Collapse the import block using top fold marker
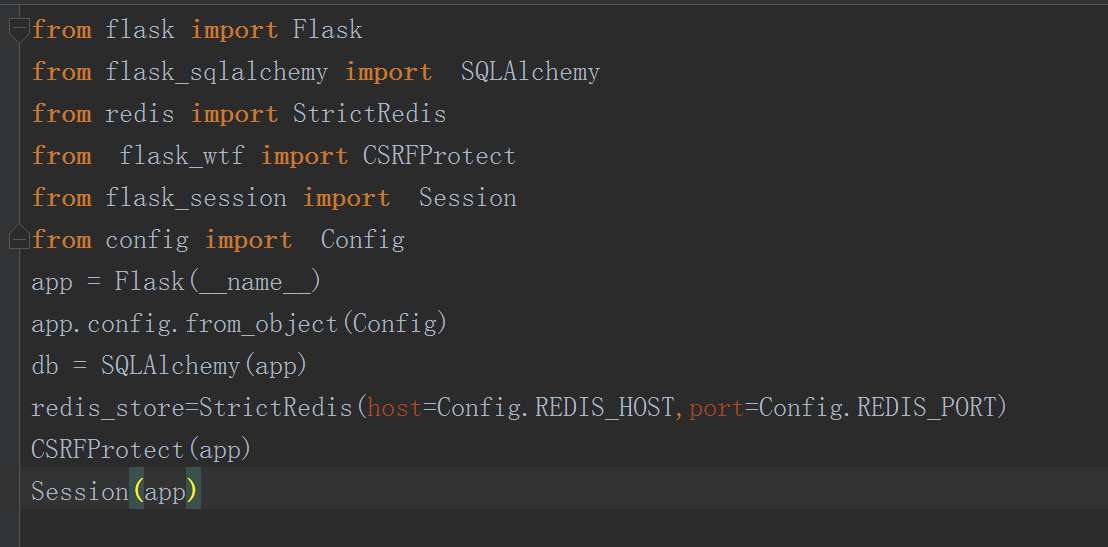The width and height of the screenshot is (1108, 547). pos(18,30)
